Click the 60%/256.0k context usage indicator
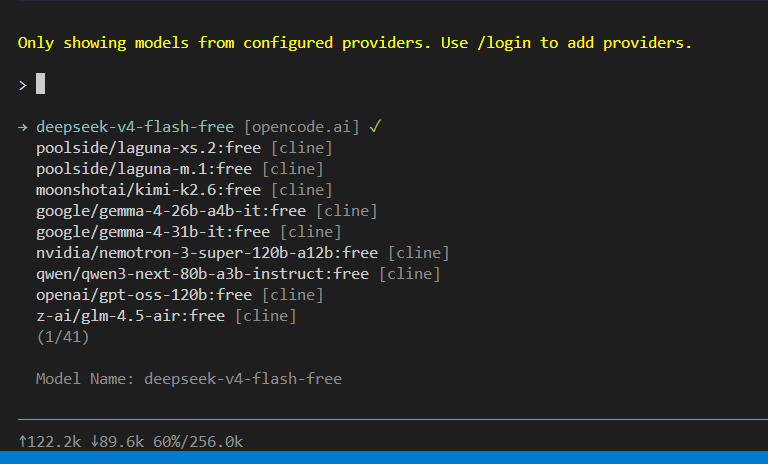Screen dimensions: 768x464 pos(198,441)
